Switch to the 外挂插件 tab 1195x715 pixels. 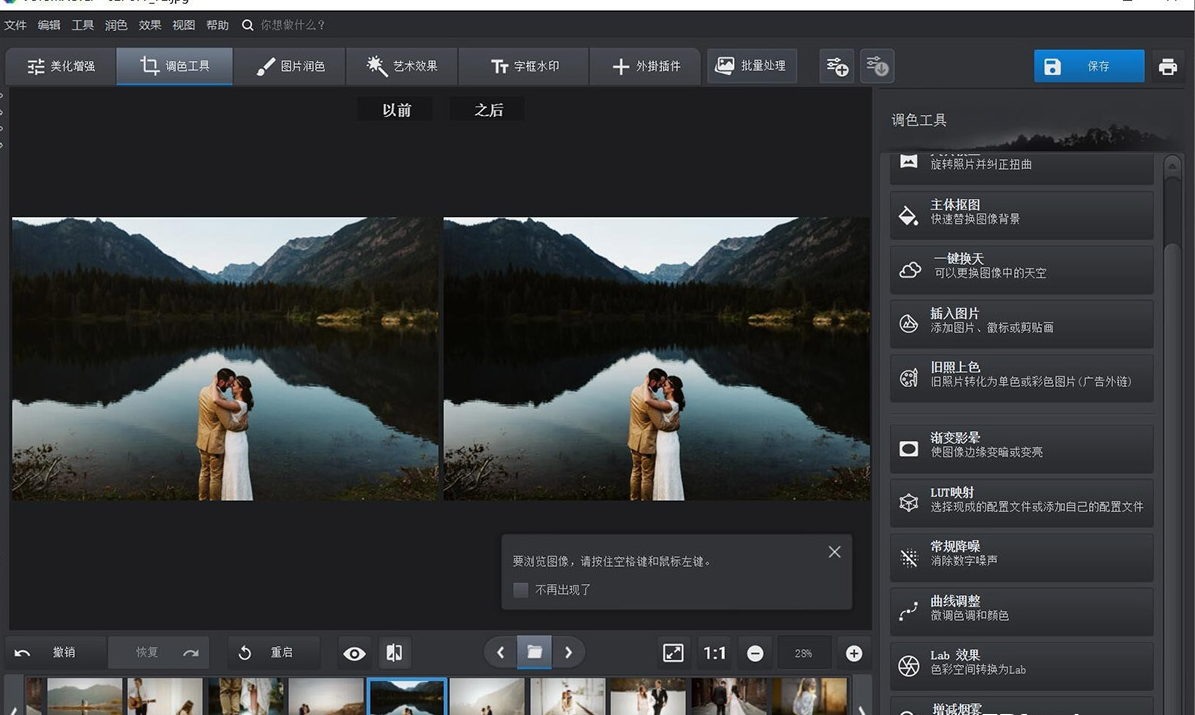point(646,66)
